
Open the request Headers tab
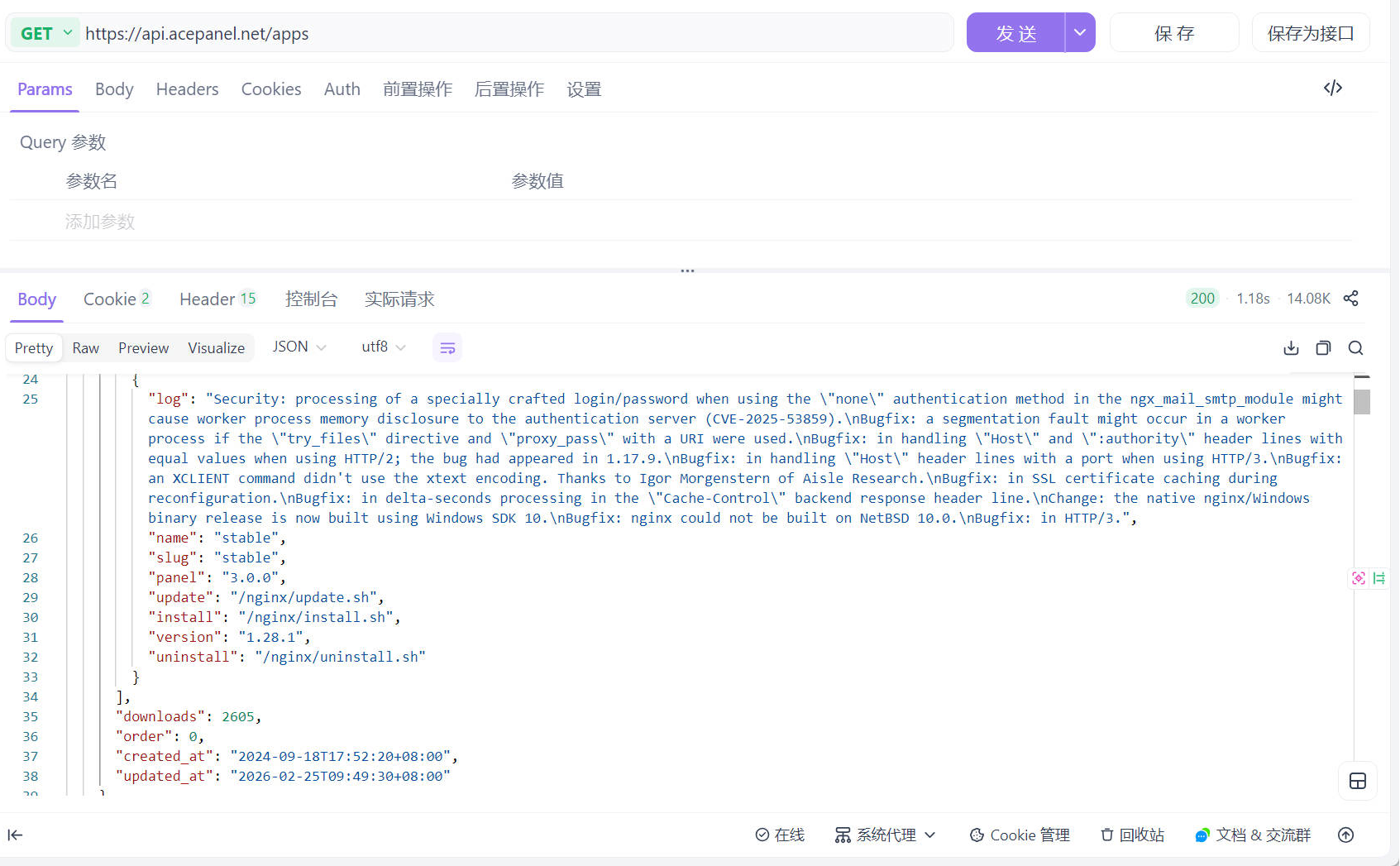pyautogui.click(x=188, y=89)
